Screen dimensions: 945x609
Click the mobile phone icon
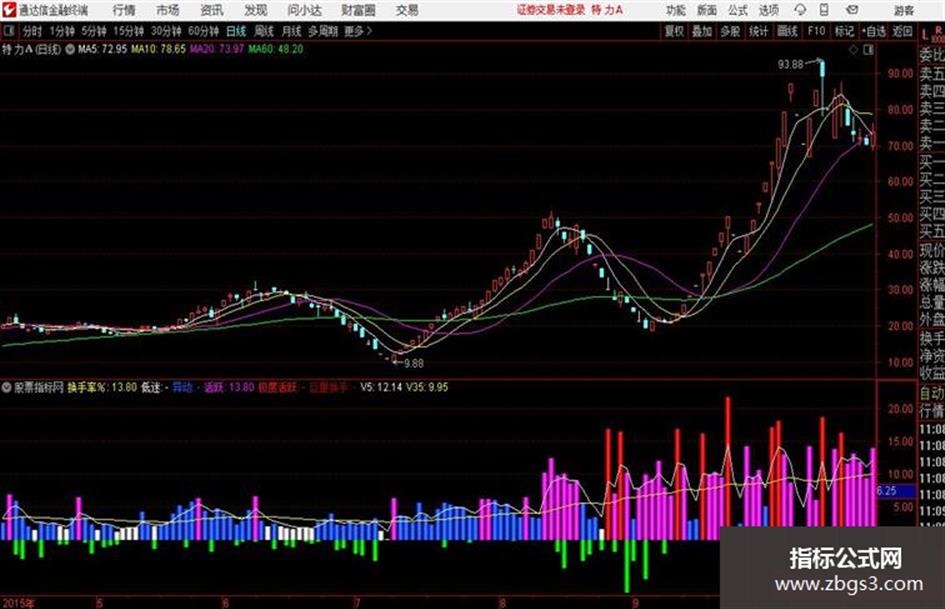[824, 10]
